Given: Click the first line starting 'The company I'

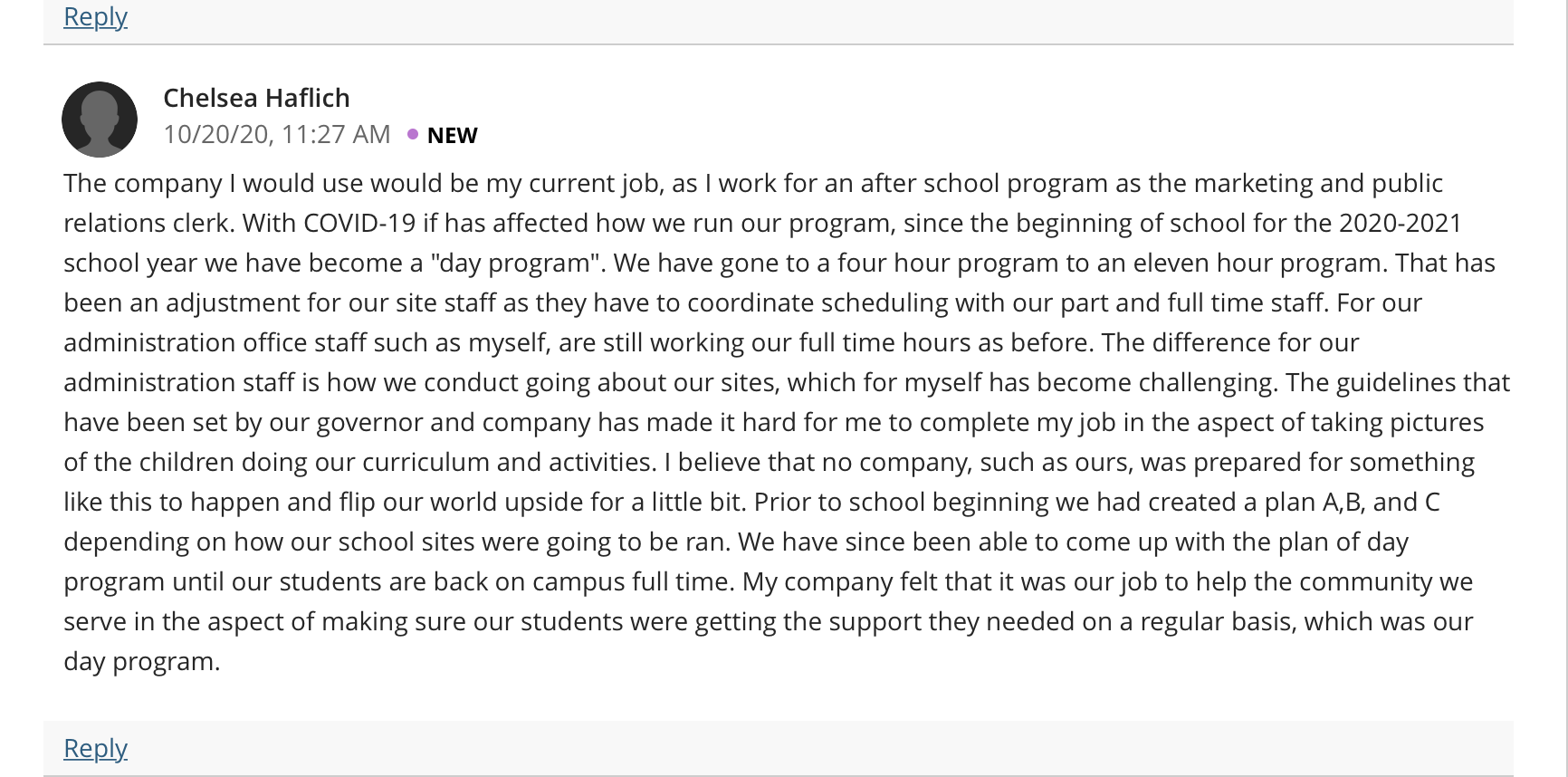Looking at the screenshot, I should [x=753, y=183].
